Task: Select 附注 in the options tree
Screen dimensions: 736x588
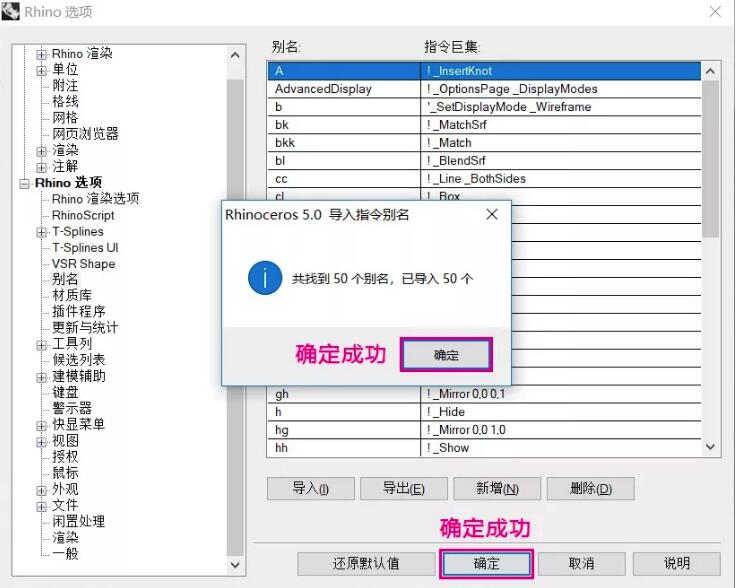Action: click(65, 85)
